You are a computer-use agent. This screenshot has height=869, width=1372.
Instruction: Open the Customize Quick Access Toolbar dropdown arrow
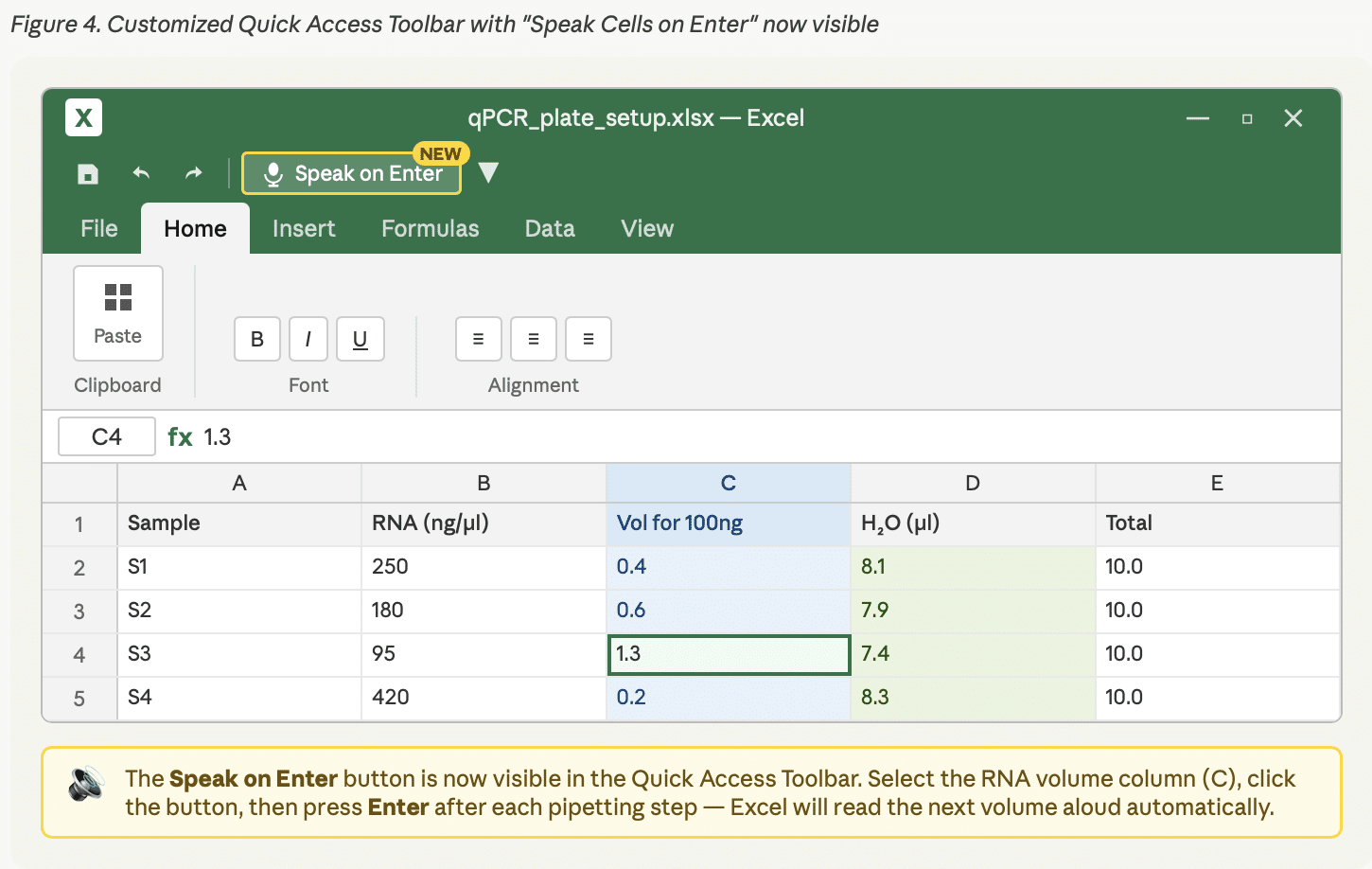tap(488, 172)
